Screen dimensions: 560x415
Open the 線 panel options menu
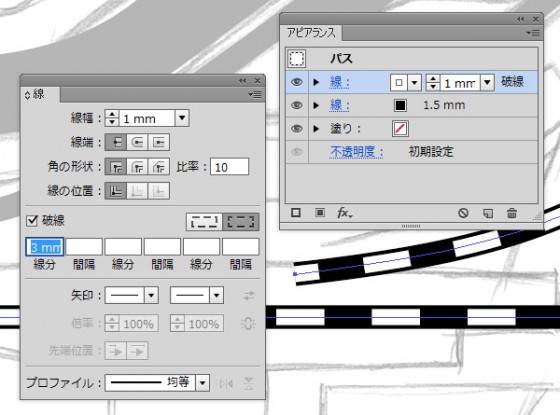click(255, 94)
